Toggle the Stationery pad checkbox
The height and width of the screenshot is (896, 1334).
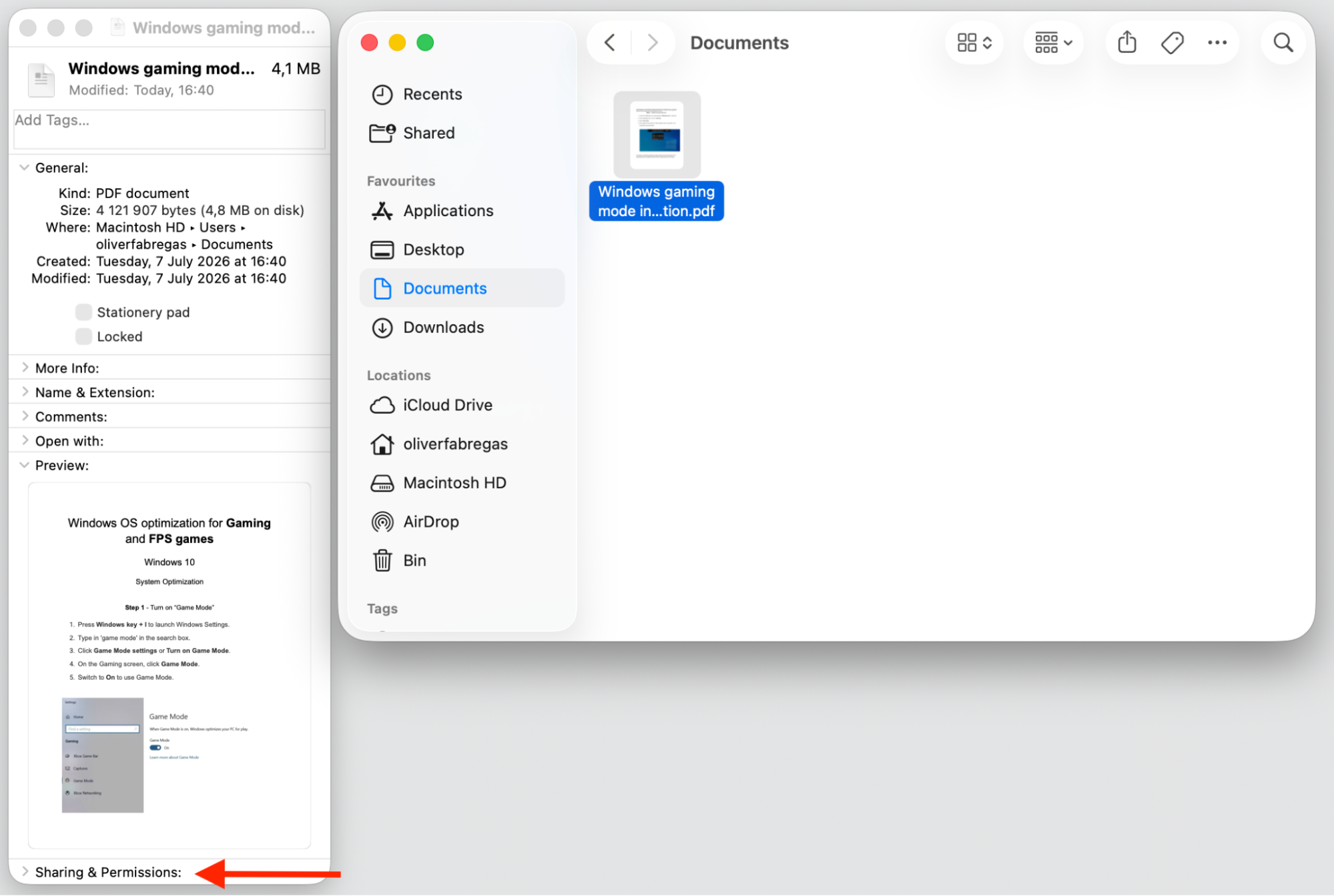[83, 312]
